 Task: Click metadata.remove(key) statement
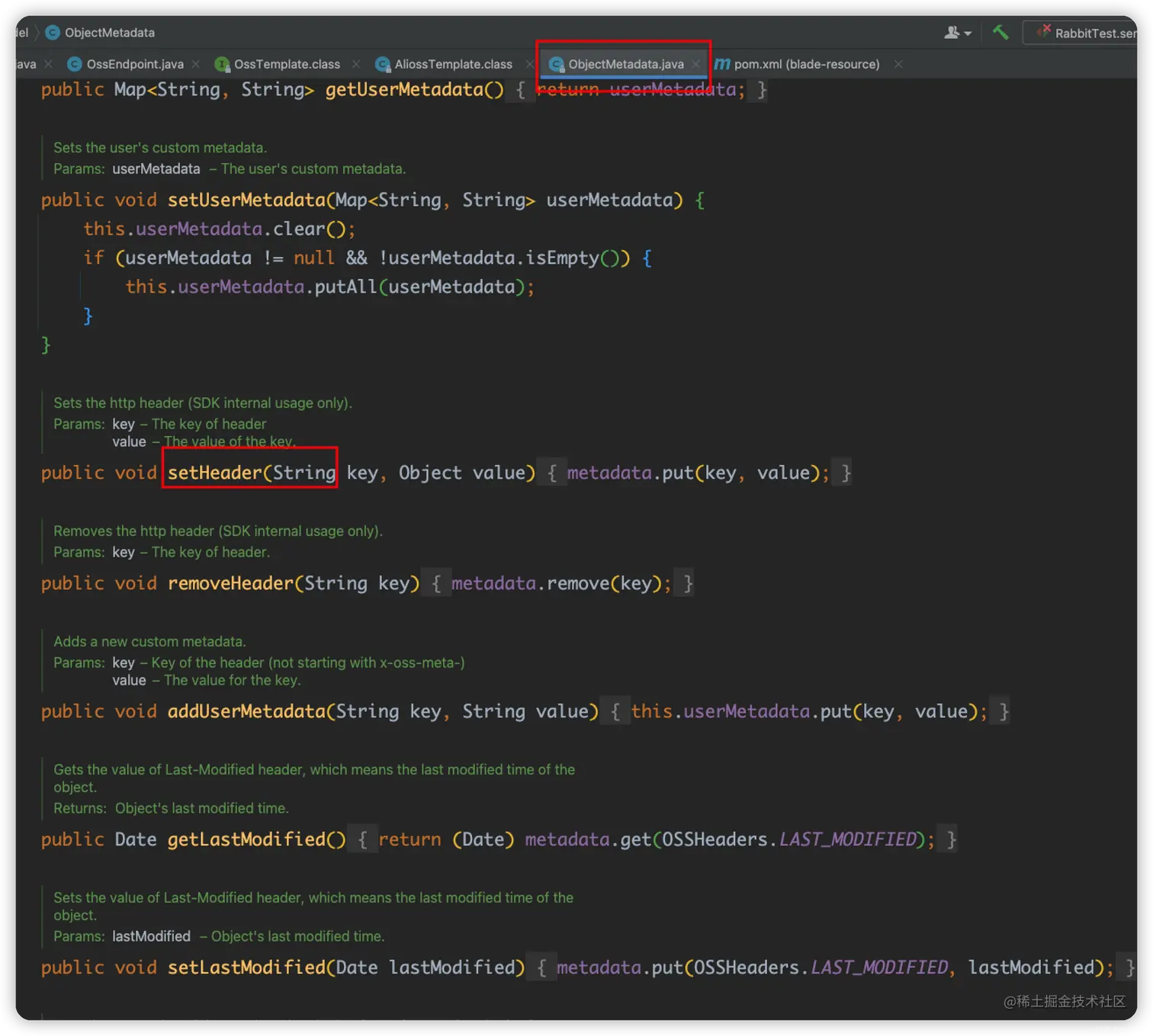pos(561,584)
